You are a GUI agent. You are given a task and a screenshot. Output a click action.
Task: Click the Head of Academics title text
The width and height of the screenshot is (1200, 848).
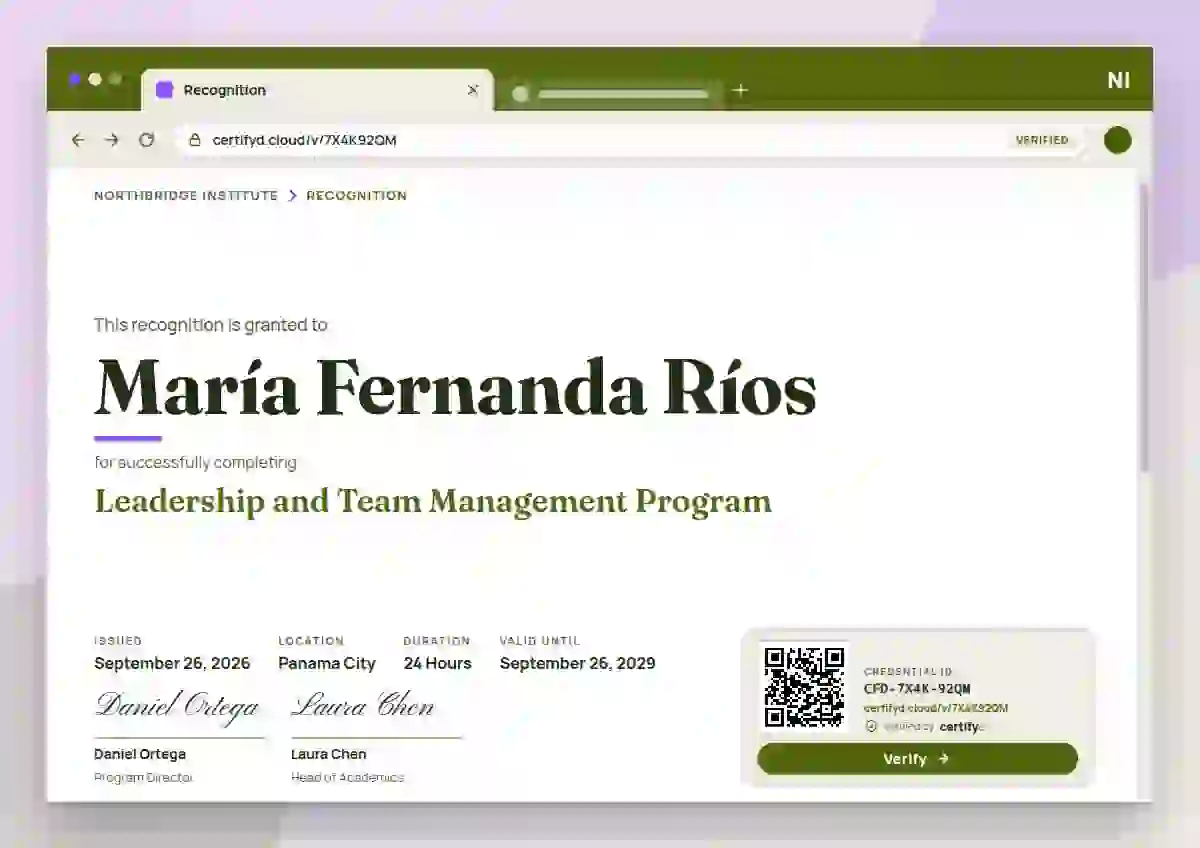(x=348, y=777)
